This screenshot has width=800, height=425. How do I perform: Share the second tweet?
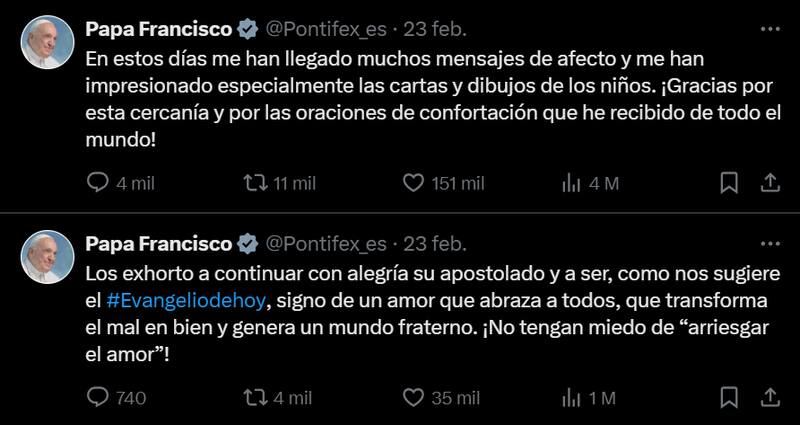770,397
